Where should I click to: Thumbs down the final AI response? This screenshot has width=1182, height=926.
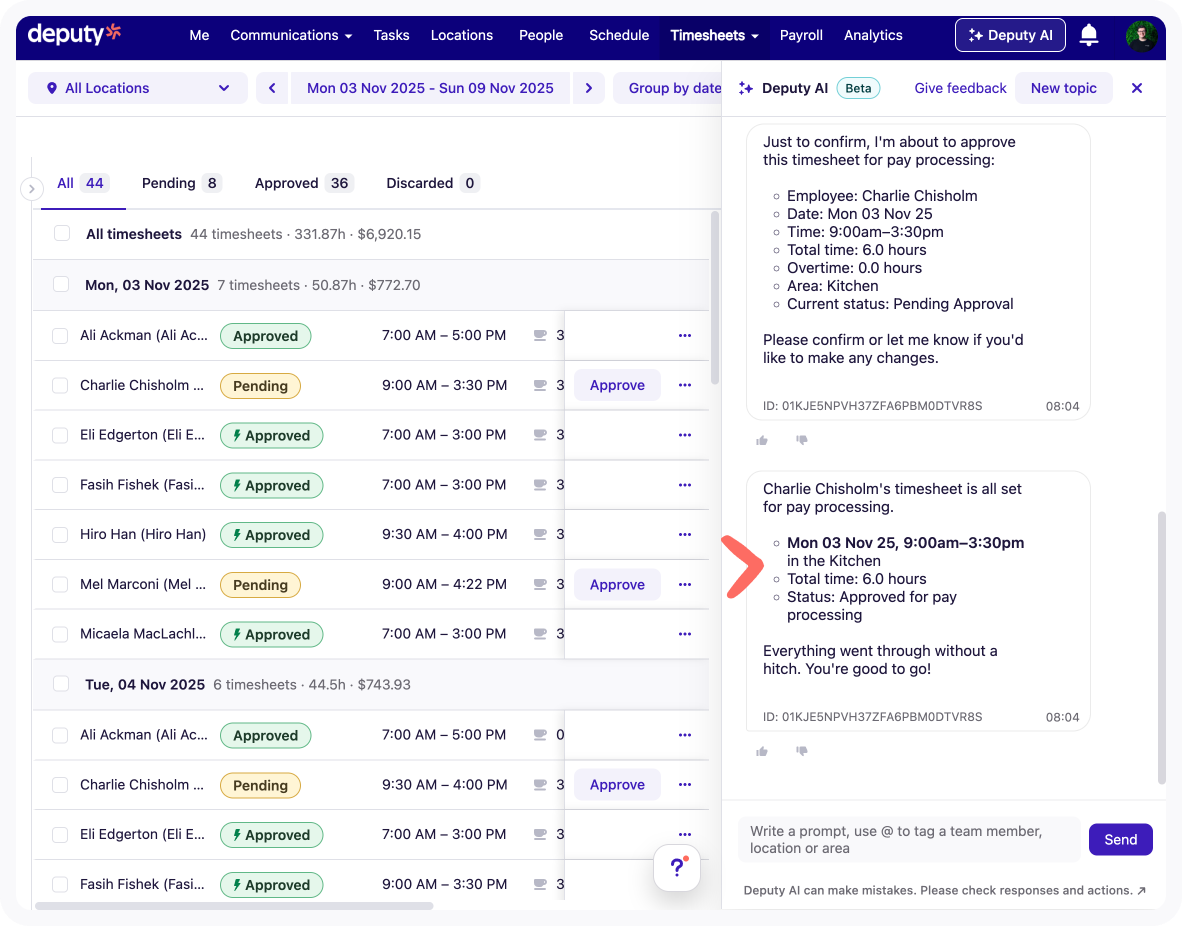[x=801, y=751]
